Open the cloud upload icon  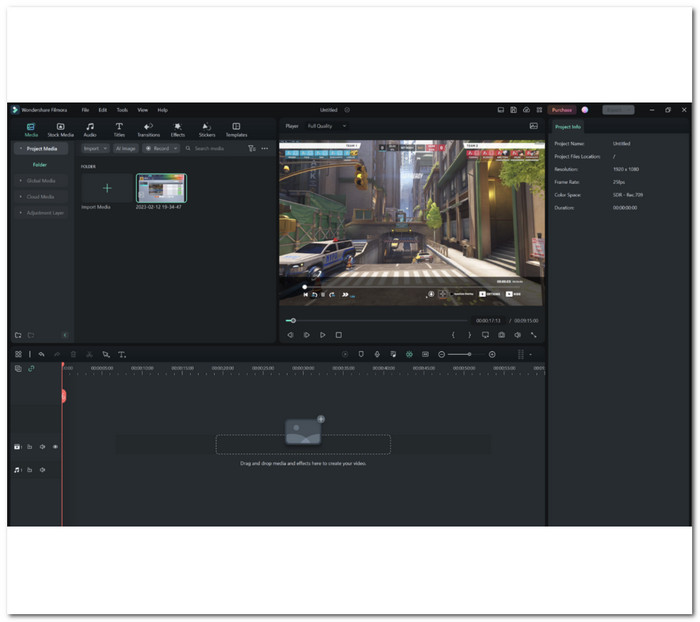526,110
